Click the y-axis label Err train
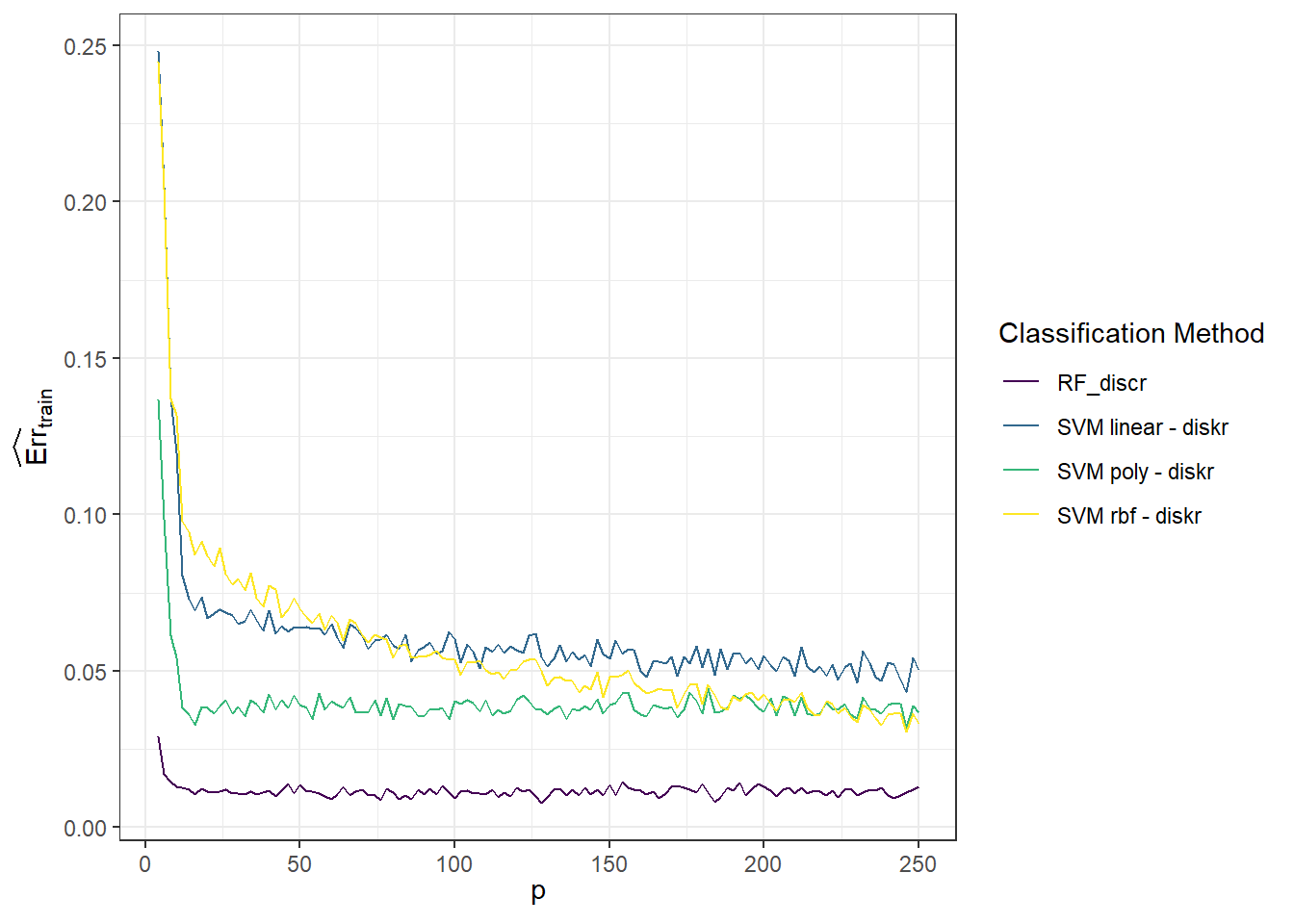The width and height of the screenshot is (1294, 924). pos(35,426)
